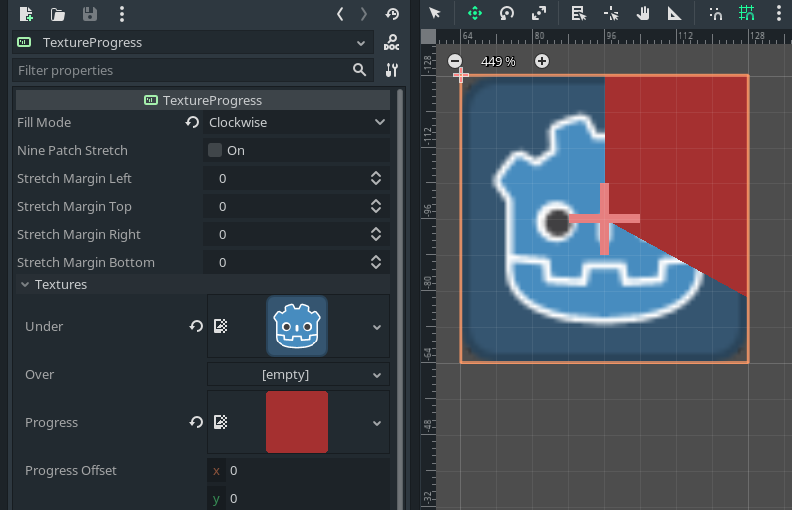Screen dimensions: 792x510
Task: Step the Stretch Margin Bottom value
Action: [376, 262]
